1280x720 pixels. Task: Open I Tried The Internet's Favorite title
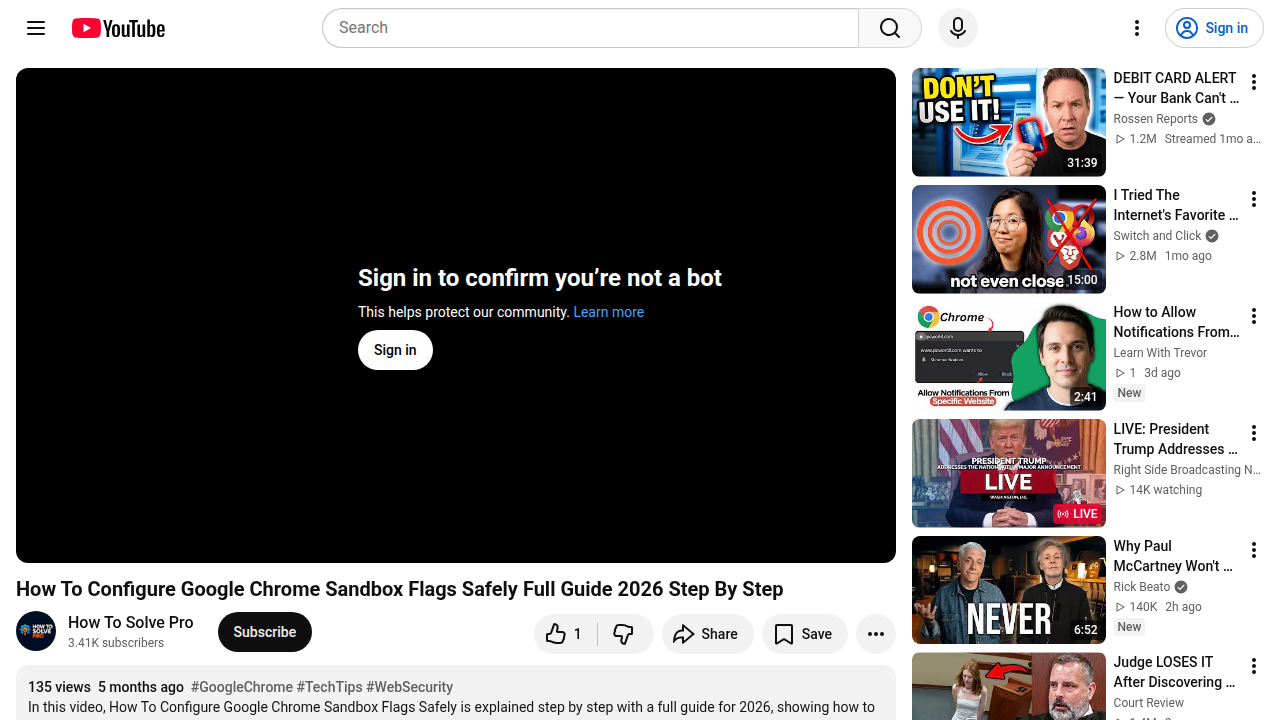coord(1176,205)
